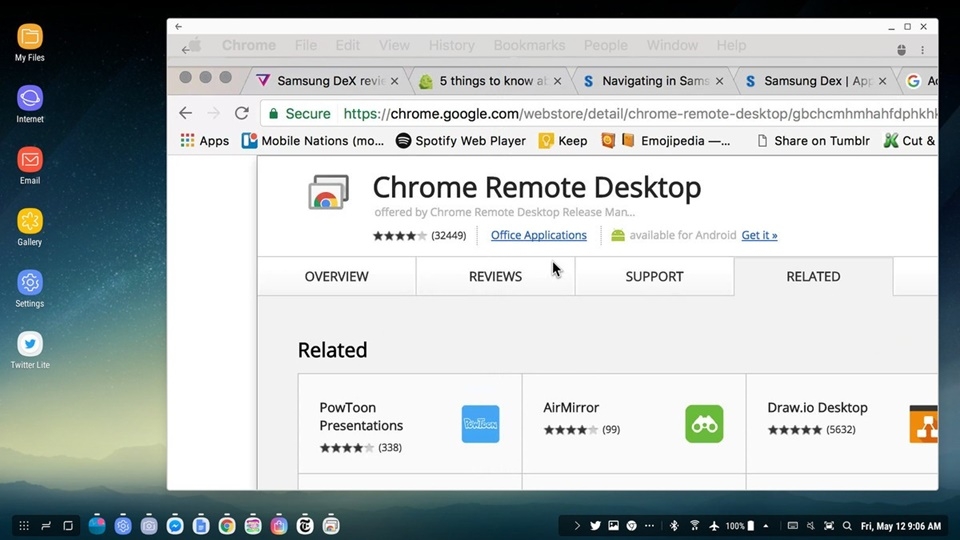This screenshot has height=540, width=960.
Task: Open the New York Times app
Action: [305, 525]
